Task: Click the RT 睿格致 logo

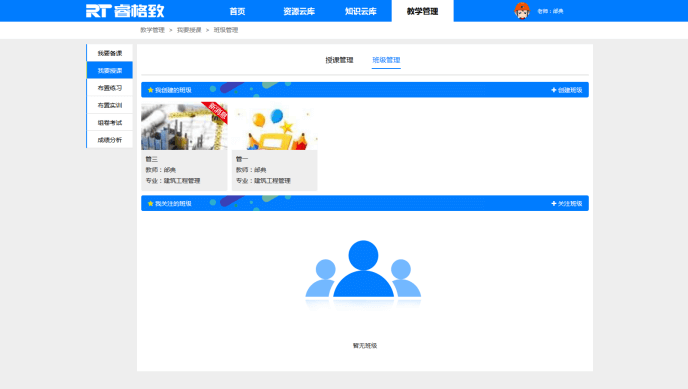Action: click(125, 11)
